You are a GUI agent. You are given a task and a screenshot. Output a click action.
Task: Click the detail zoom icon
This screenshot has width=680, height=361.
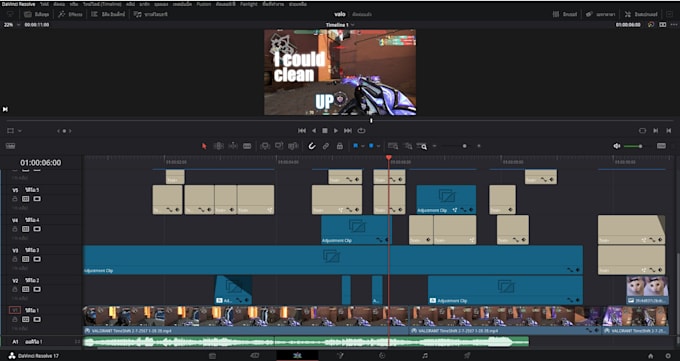tap(408, 146)
